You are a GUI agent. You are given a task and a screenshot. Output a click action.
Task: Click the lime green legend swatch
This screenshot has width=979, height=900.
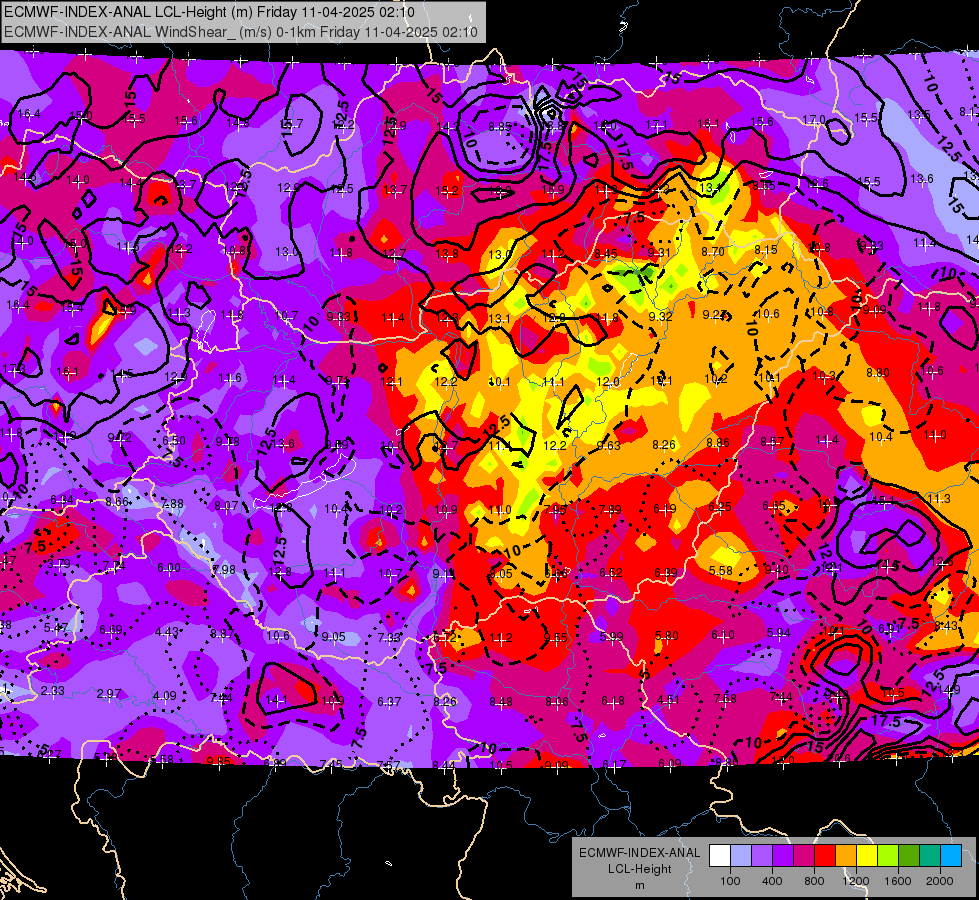click(888, 856)
